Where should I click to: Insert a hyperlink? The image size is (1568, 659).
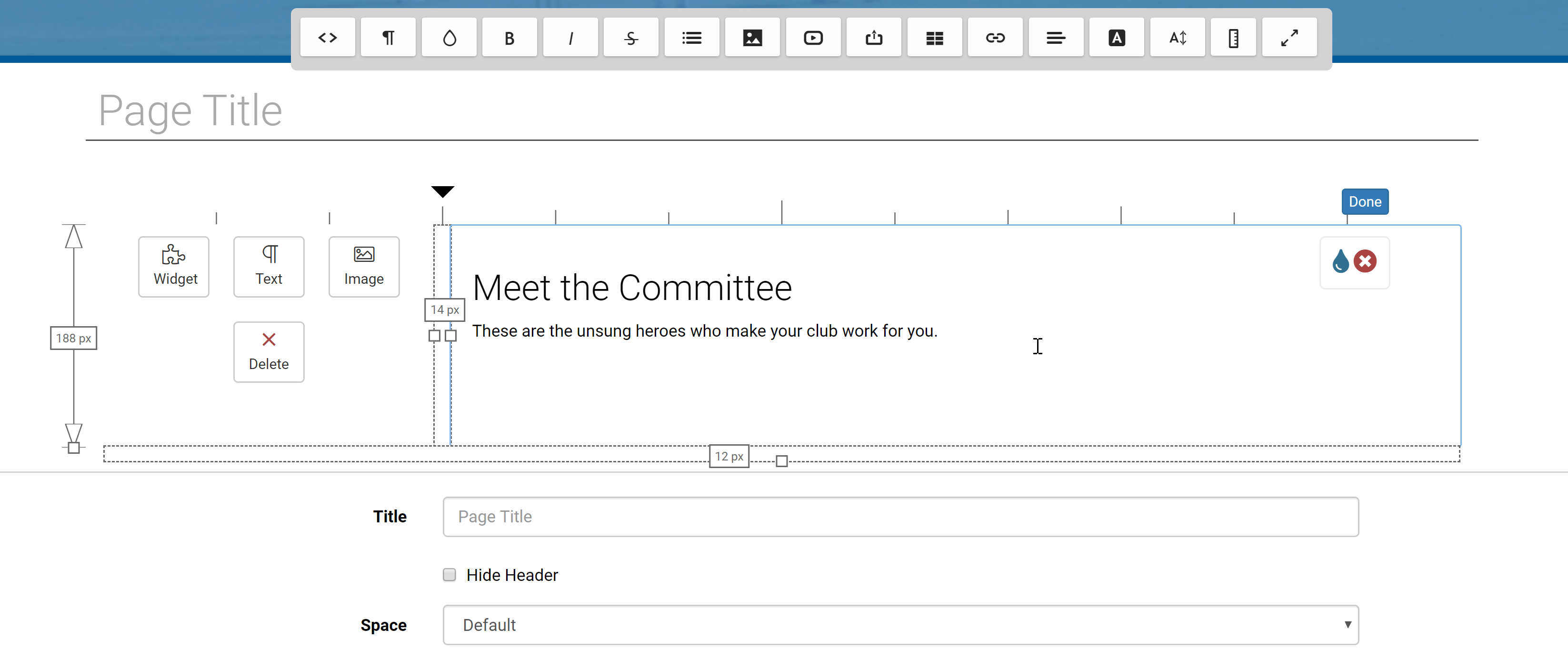coord(995,38)
